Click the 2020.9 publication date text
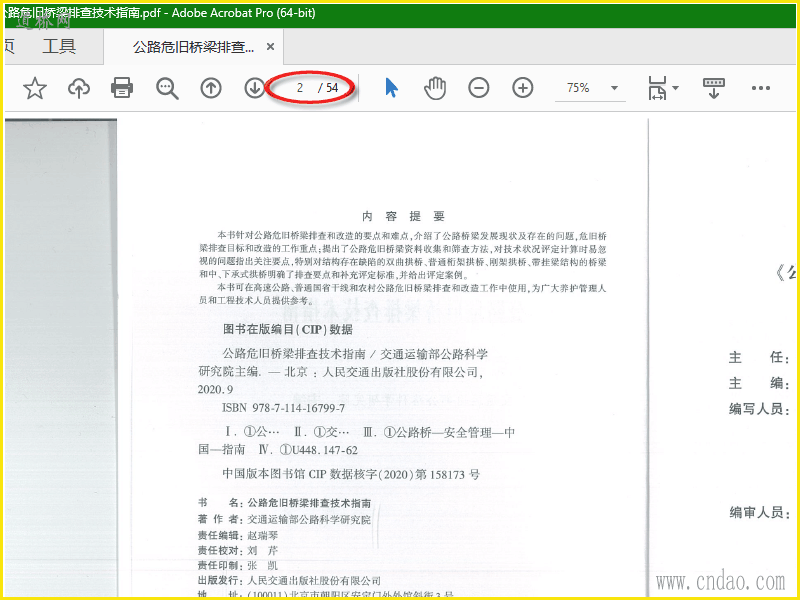 215,390
